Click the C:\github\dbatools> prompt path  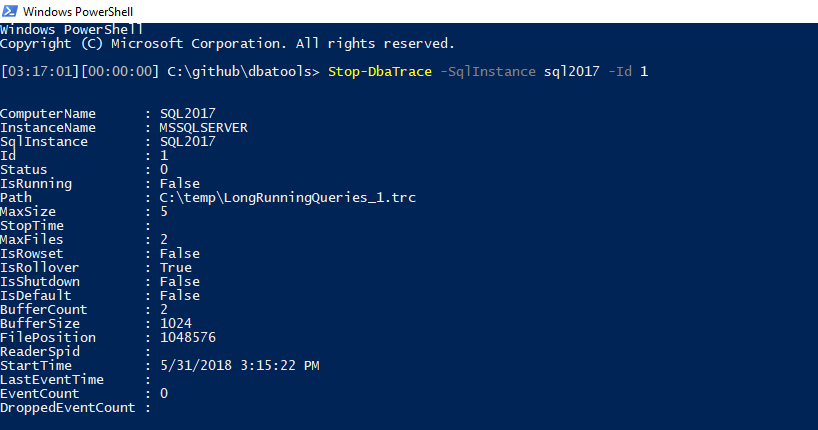pyautogui.click(x=244, y=72)
